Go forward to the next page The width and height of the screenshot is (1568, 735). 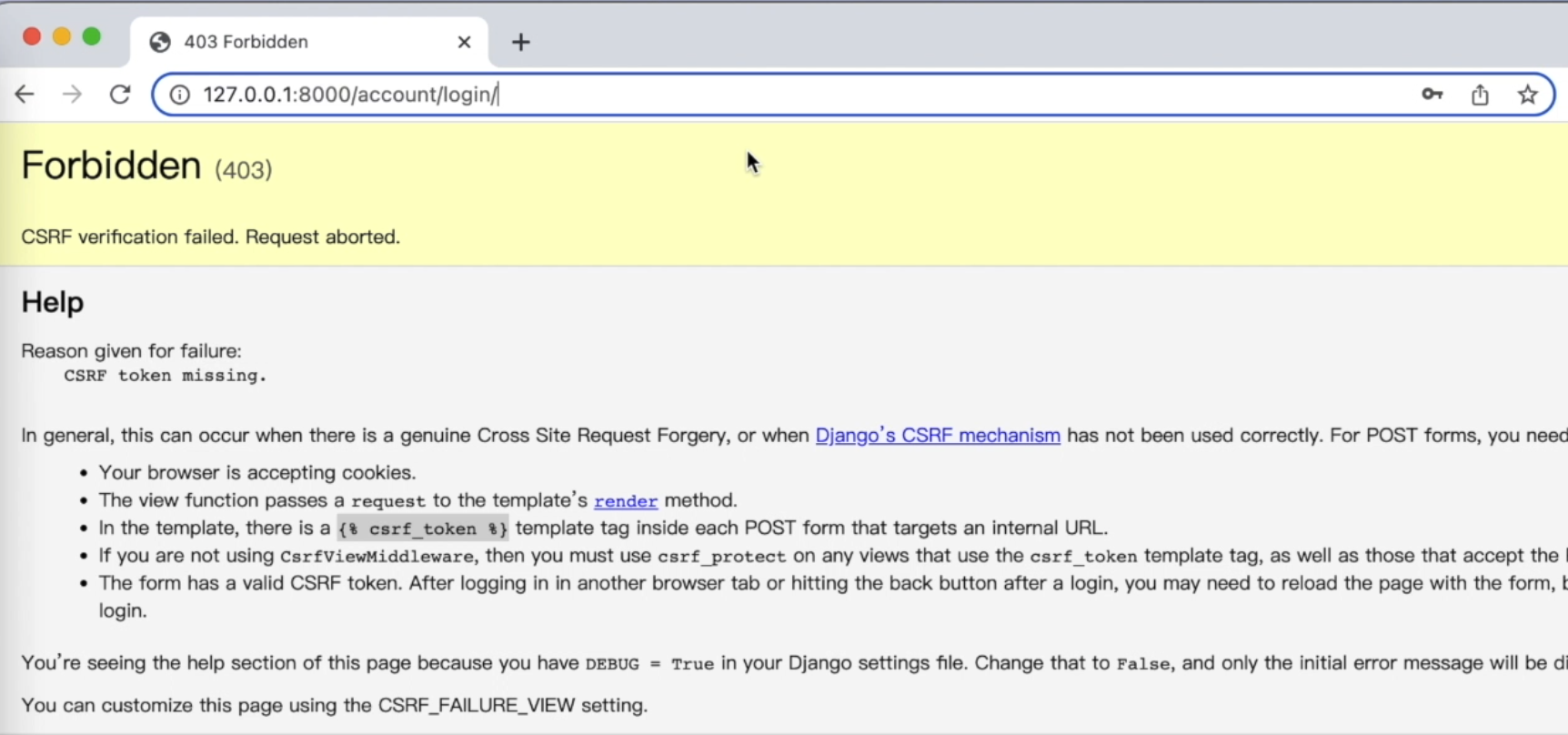[x=72, y=95]
